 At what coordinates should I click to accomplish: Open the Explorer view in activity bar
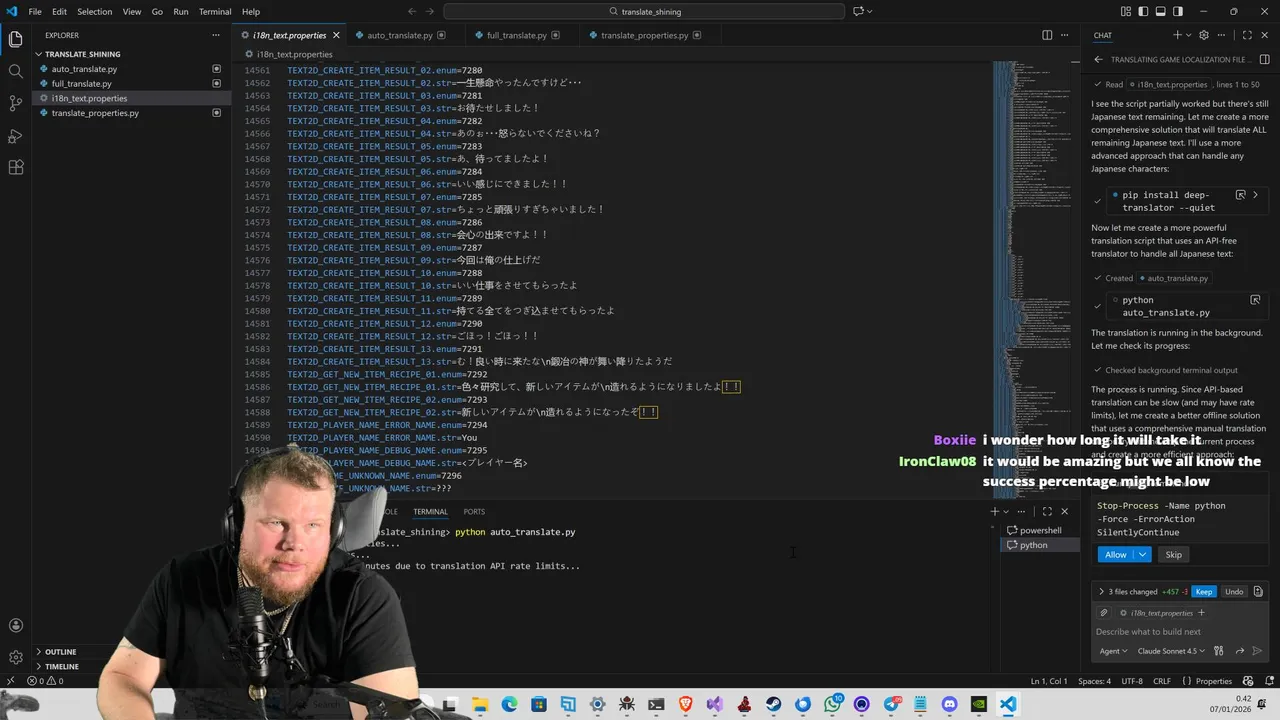coord(15,39)
